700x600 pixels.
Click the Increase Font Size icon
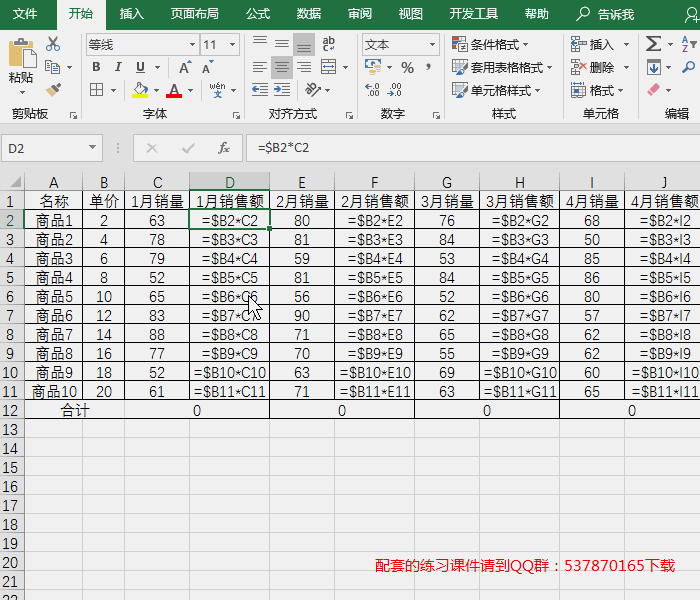[x=185, y=67]
